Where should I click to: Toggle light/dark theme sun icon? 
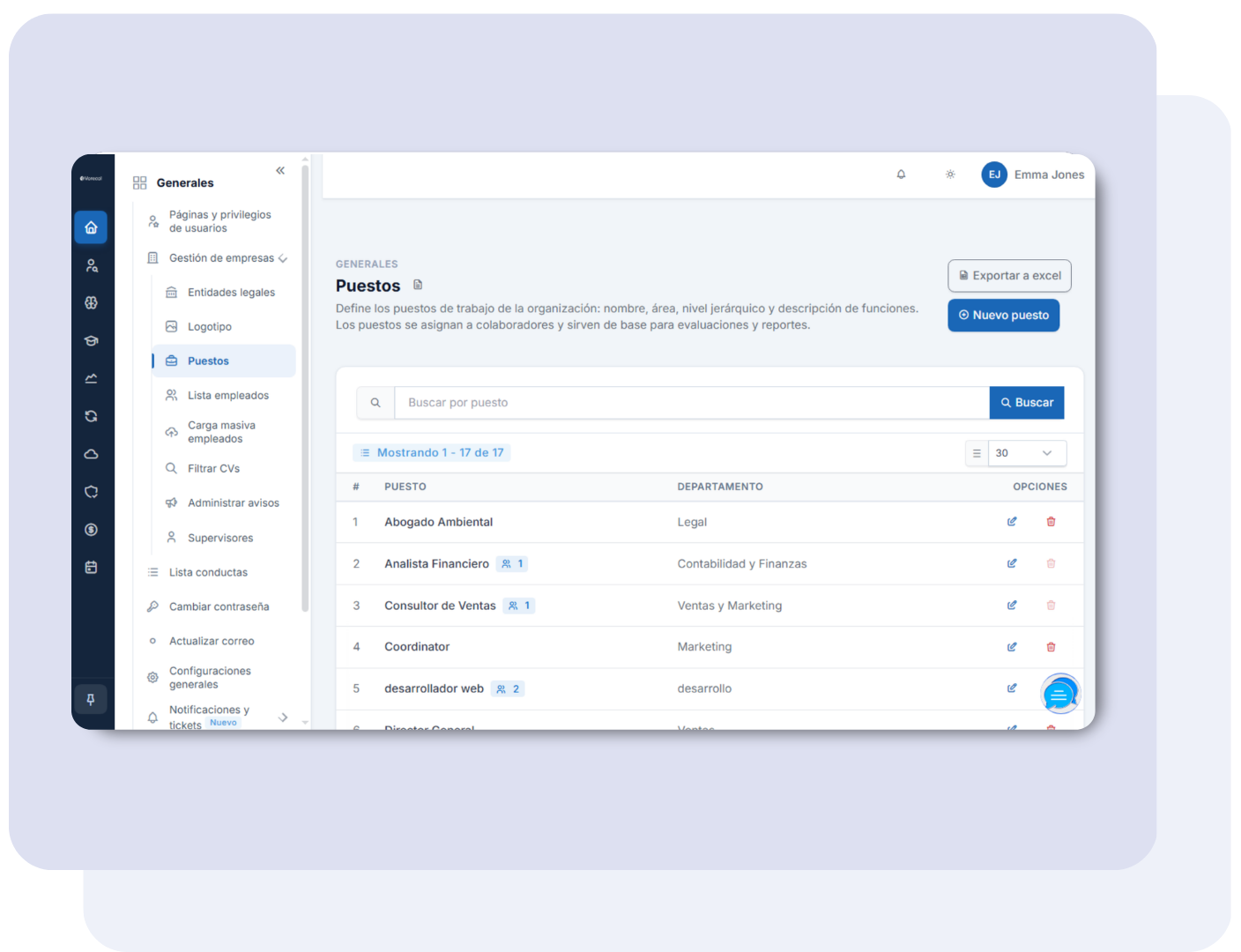(950, 175)
